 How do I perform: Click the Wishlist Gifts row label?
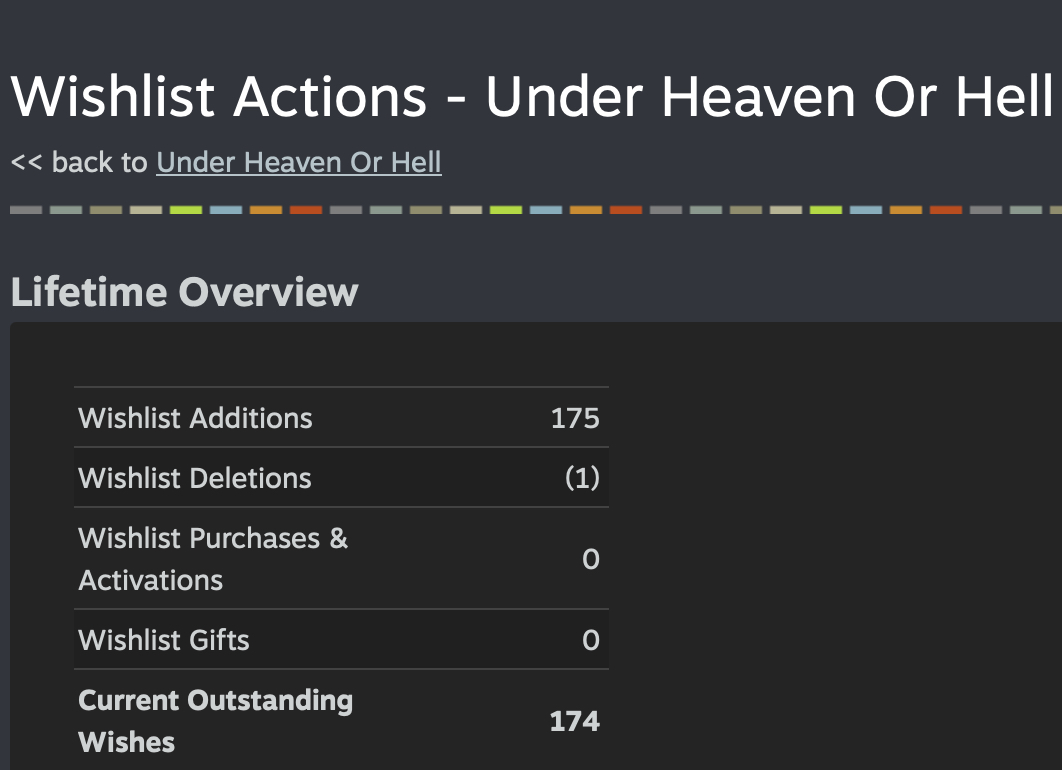click(x=164, y=640)
